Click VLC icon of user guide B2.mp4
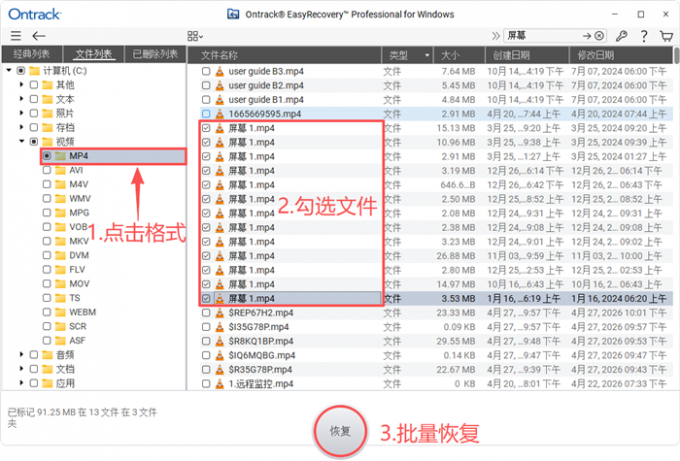This screenshot has width=680, height=461. coord(220,85)
